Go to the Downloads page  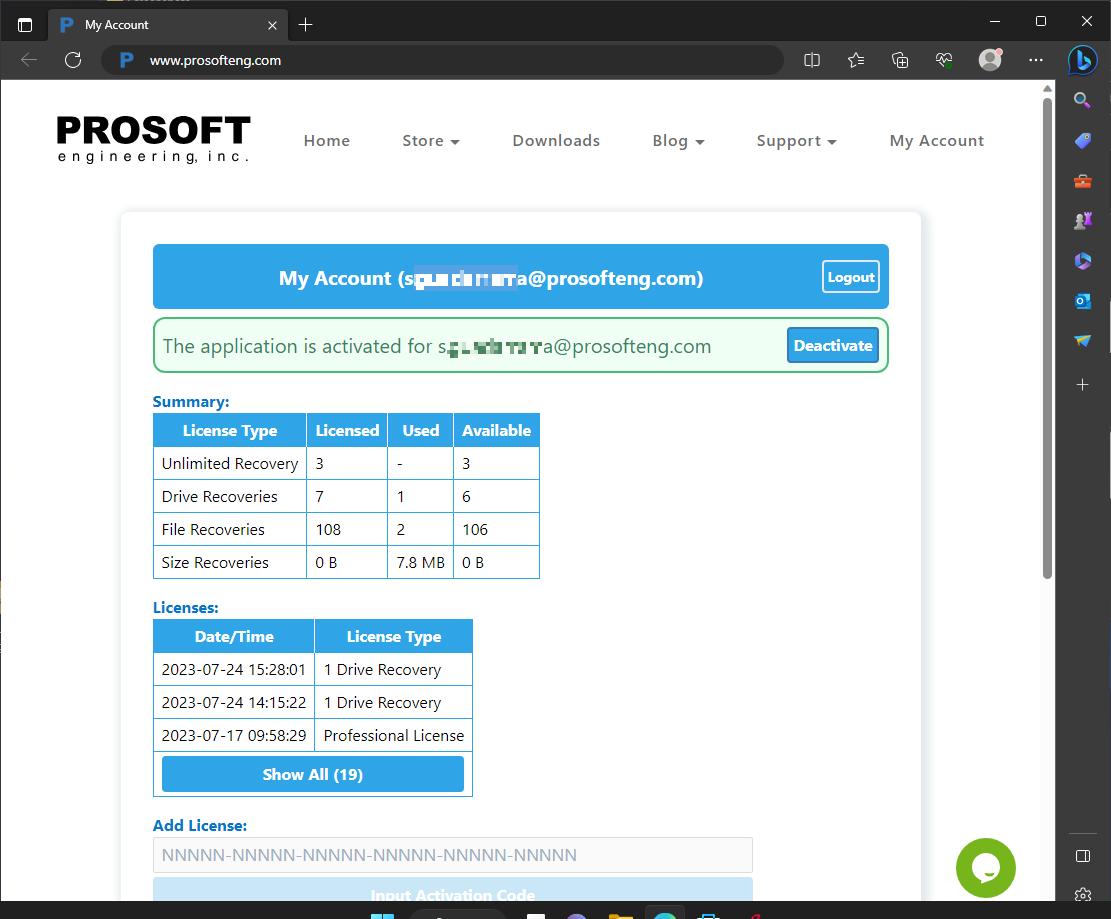[x=556, y=141]
